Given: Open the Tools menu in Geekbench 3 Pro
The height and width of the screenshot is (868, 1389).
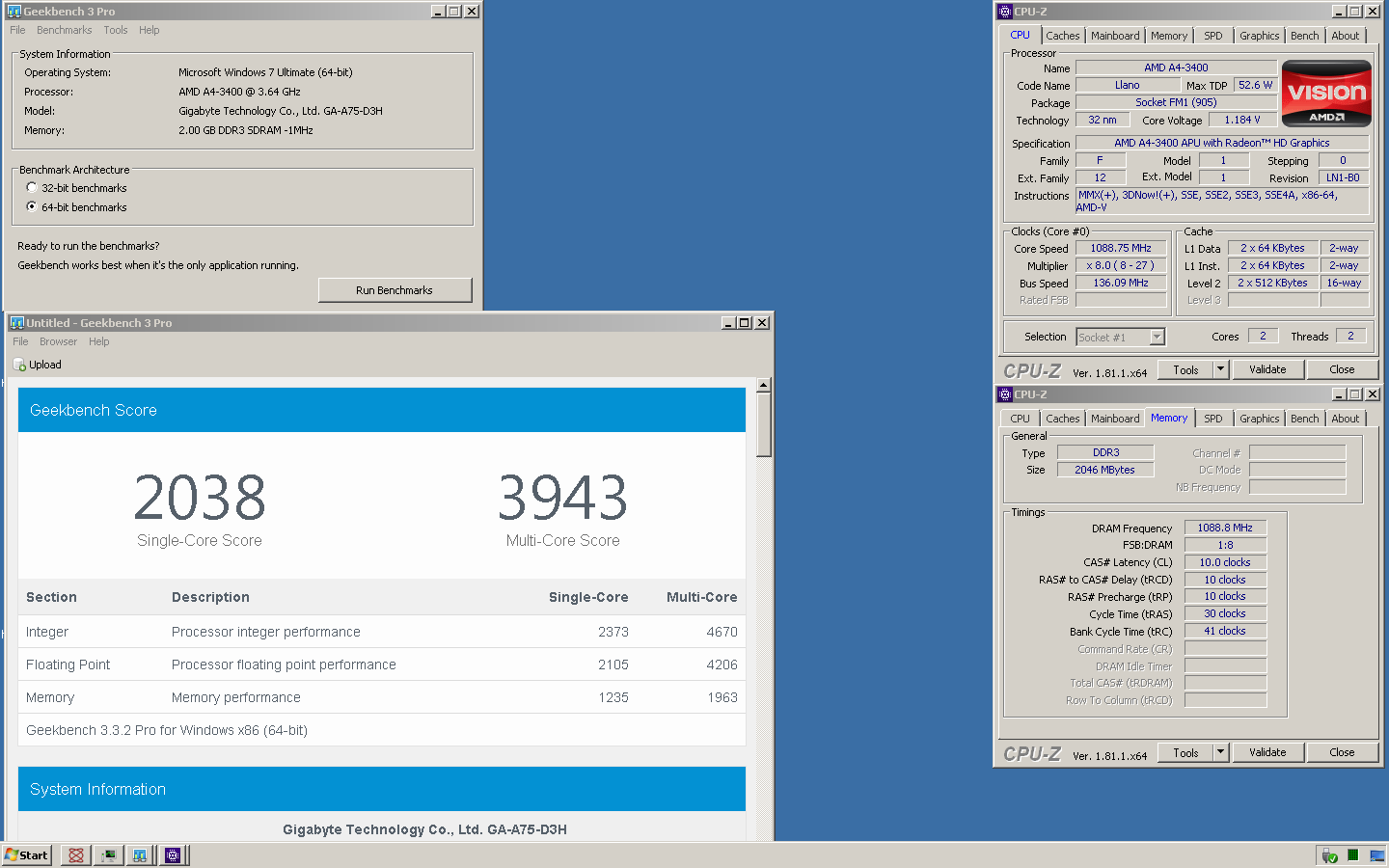Looking at the screenshot, I should (x=116, y=30).
